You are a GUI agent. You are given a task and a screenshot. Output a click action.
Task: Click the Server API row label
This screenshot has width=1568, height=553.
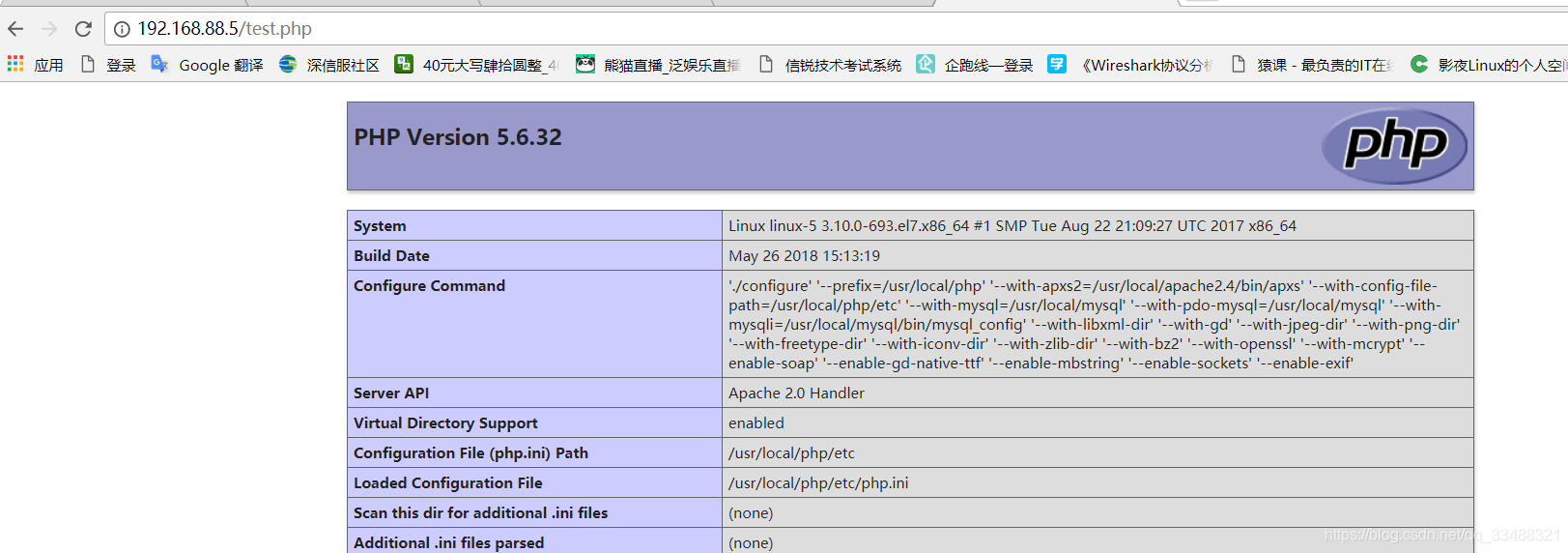[x=391, y=393]
